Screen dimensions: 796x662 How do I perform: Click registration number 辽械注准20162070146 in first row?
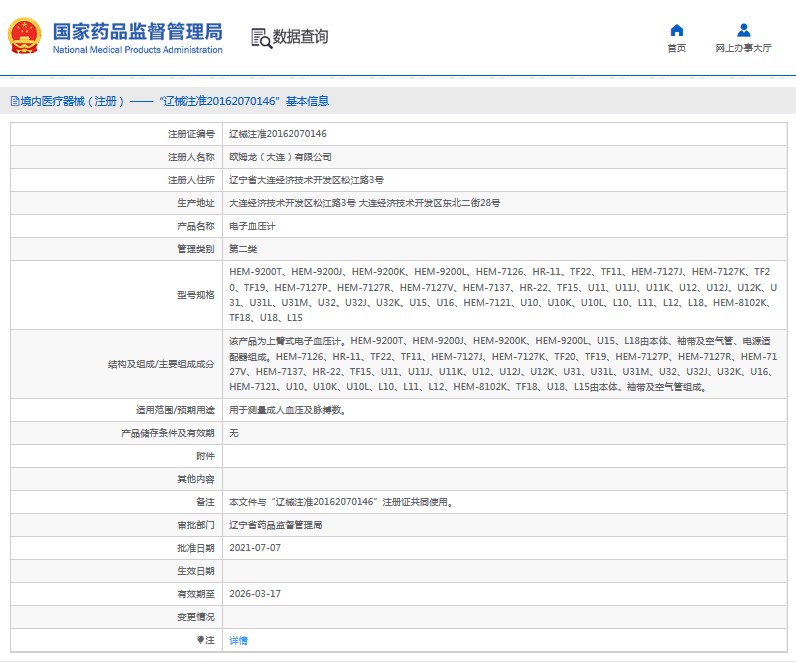point(278,134)
